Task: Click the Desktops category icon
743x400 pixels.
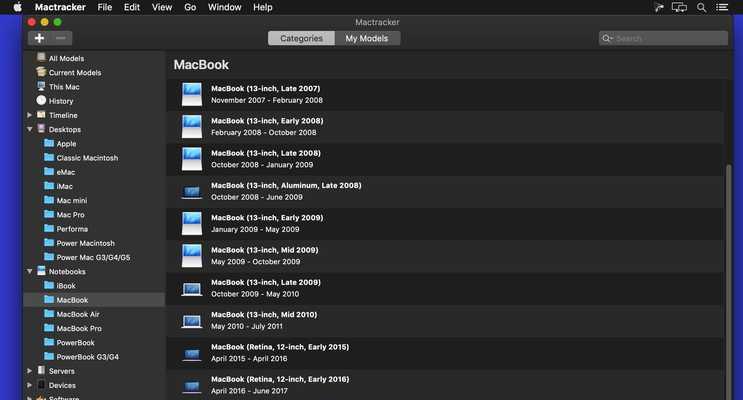Action: (41, 129)
